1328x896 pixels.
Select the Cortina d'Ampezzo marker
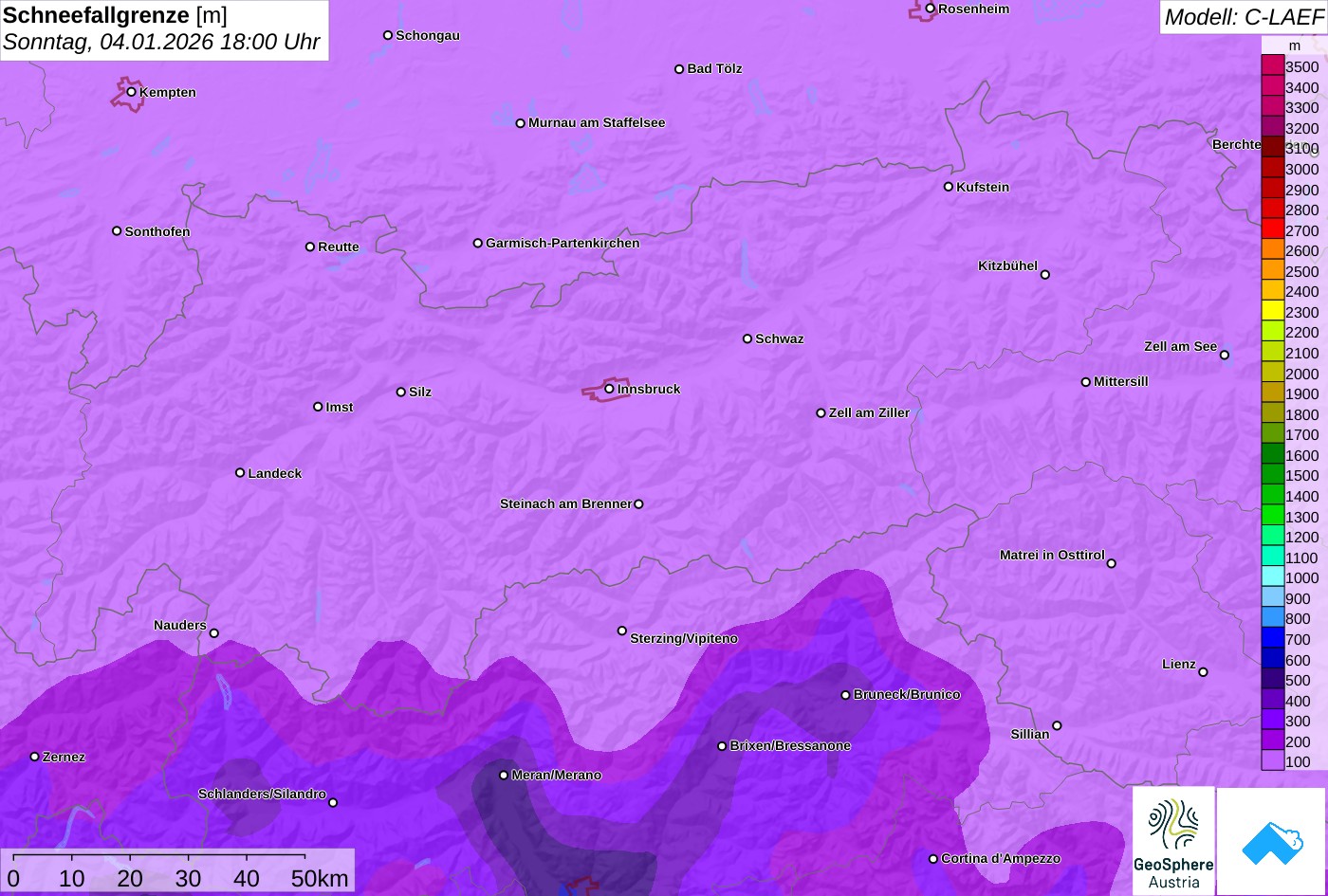click(933, 859)
